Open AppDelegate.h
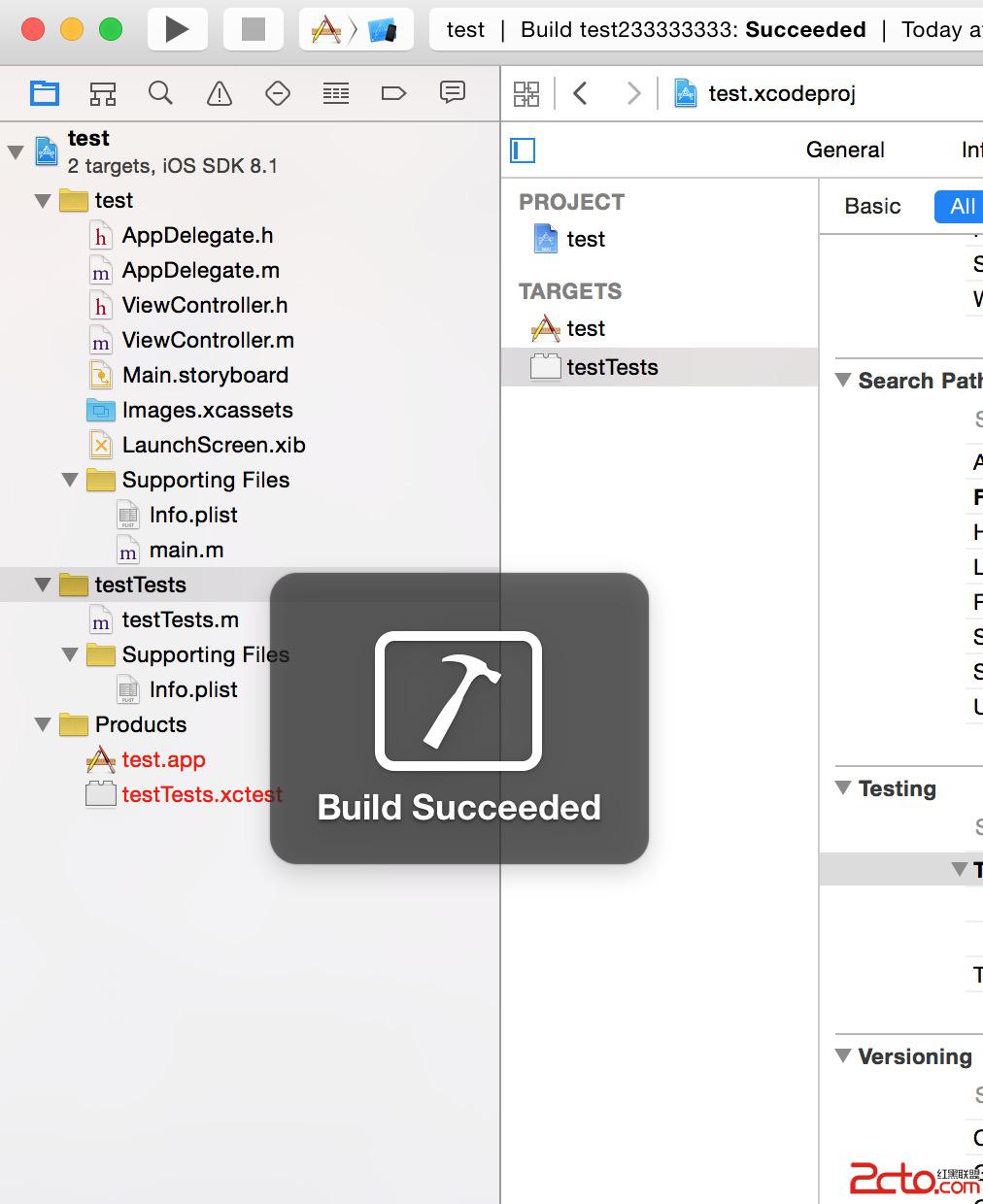Viewport: 983px width, 1204px height. (x=197, y=235)
